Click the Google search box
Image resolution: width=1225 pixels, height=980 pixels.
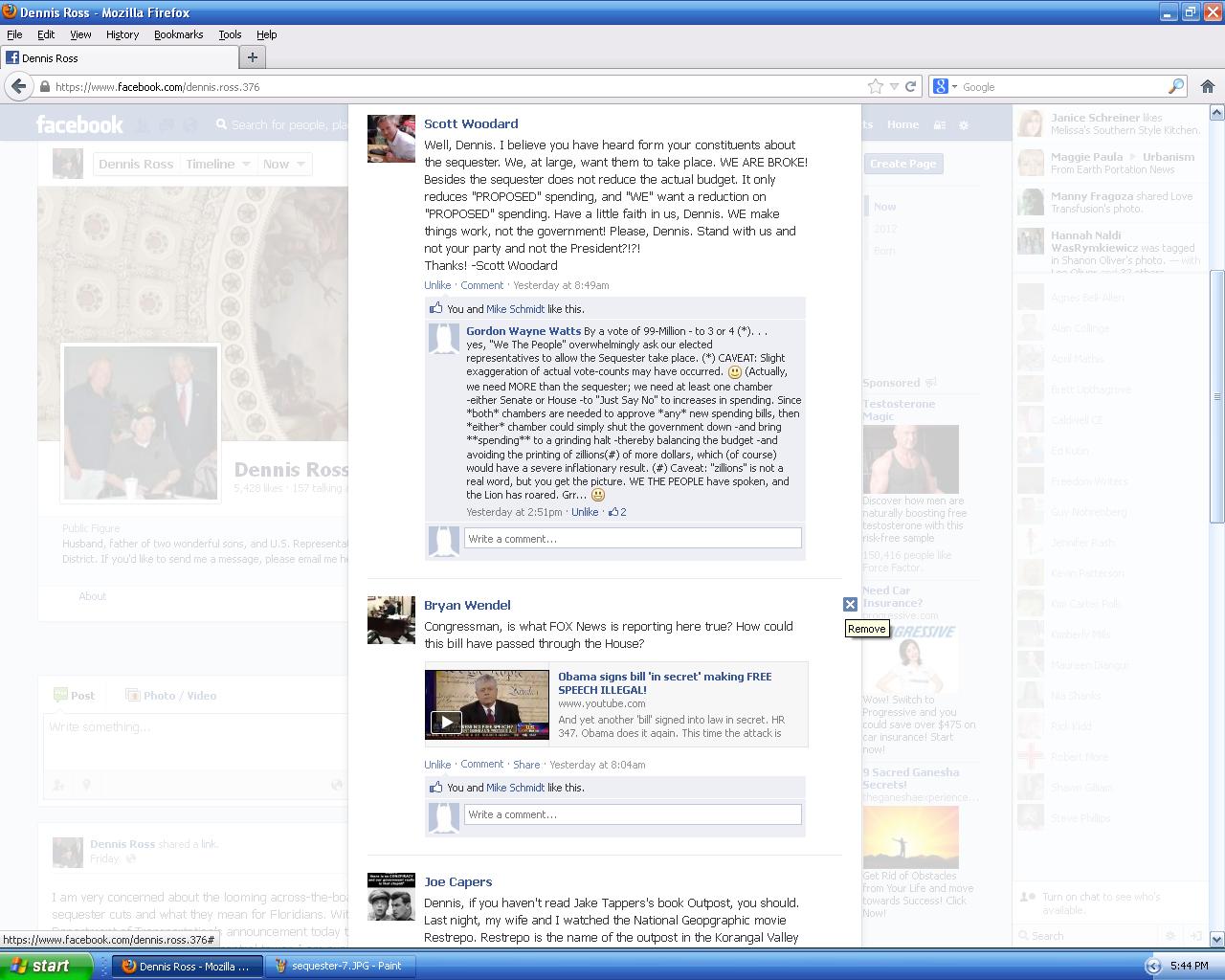click(x=1062, y=86)
